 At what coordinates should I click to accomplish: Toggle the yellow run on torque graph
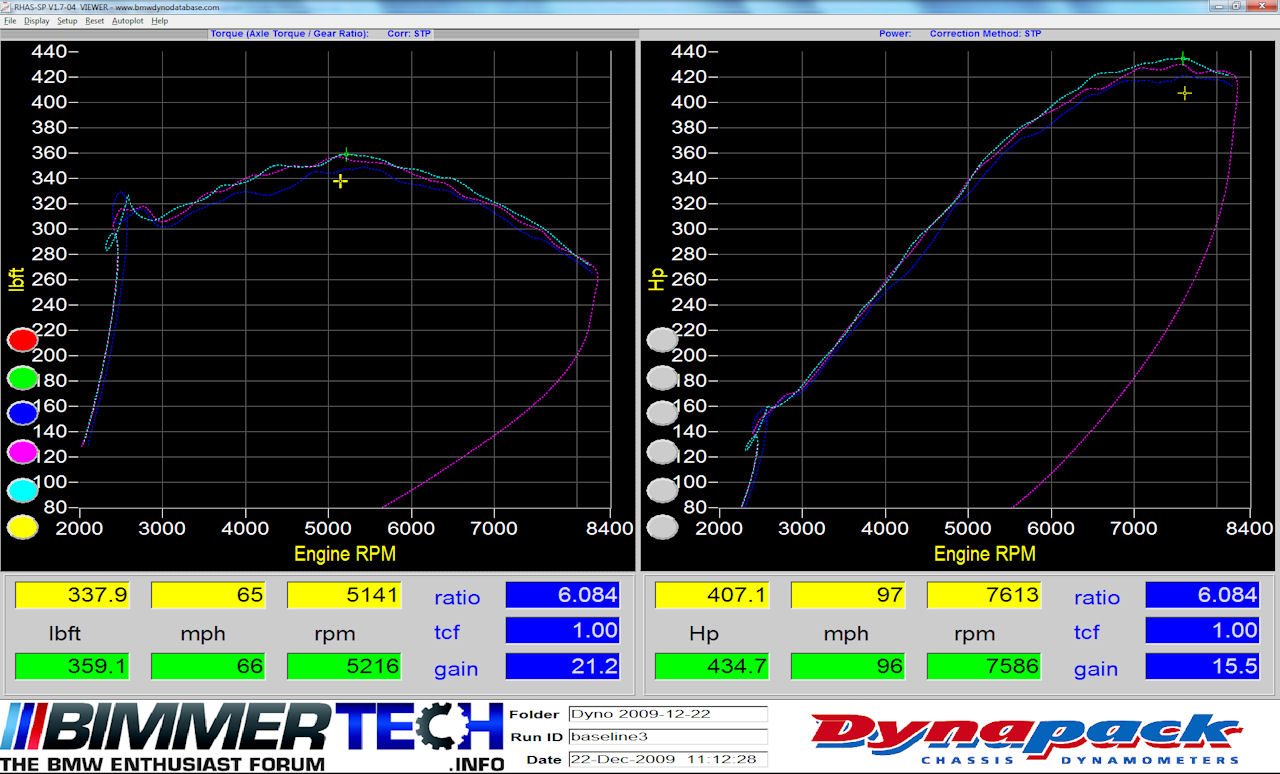(x=22, y=527)
